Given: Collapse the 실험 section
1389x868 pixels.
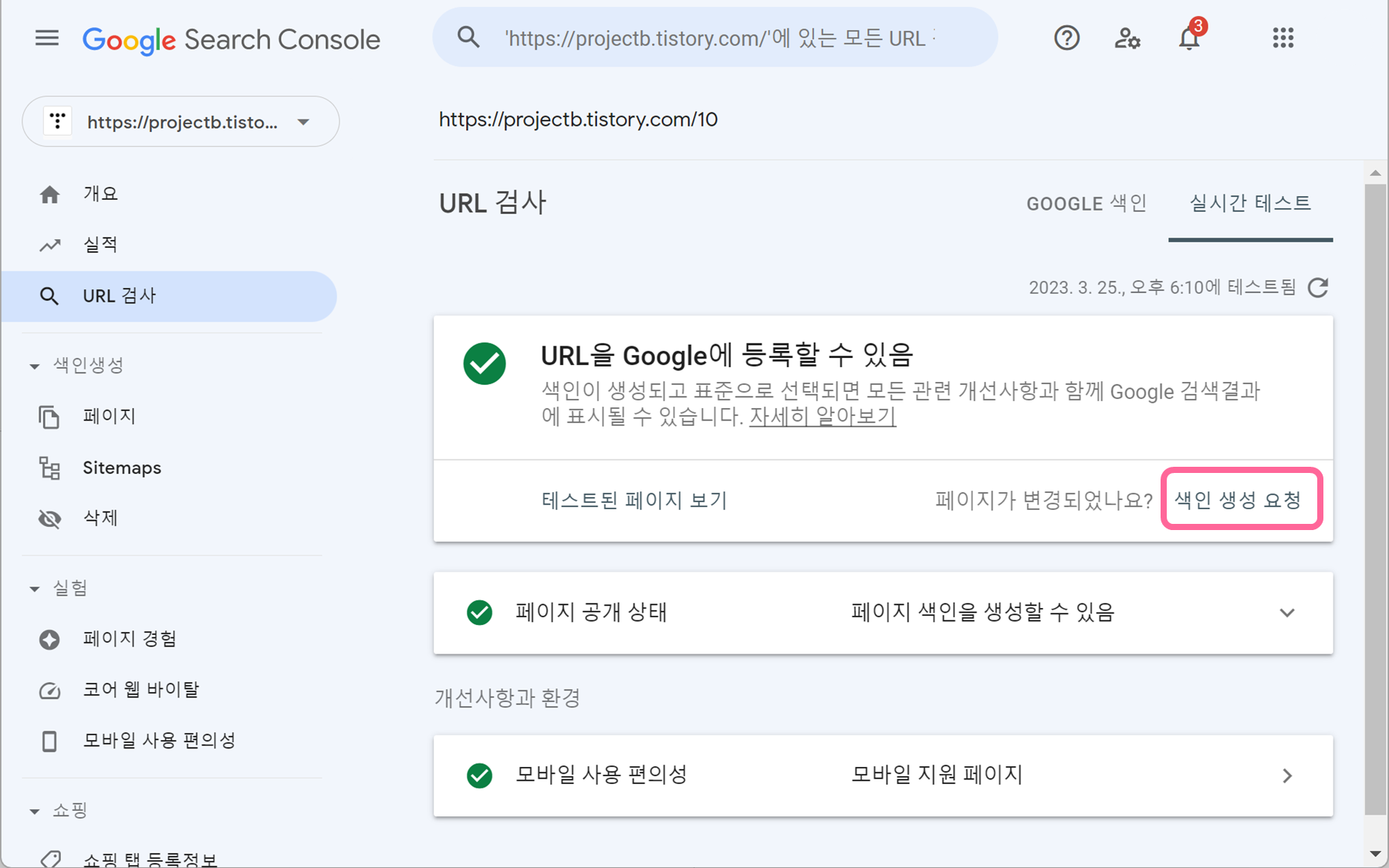Looking at the screenshot, I should 35,589.
